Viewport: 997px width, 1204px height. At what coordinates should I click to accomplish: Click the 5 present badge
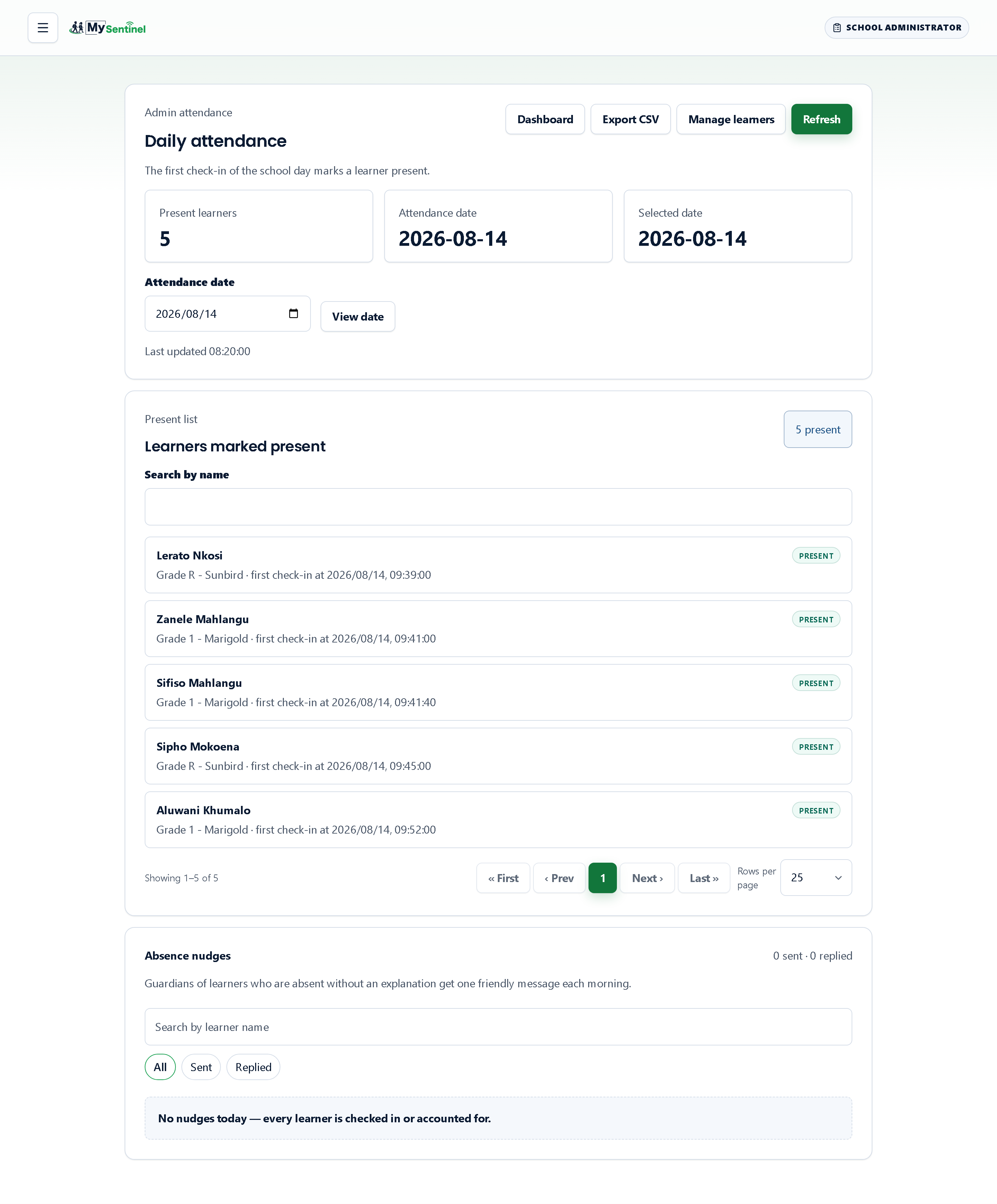pos(818,429)
